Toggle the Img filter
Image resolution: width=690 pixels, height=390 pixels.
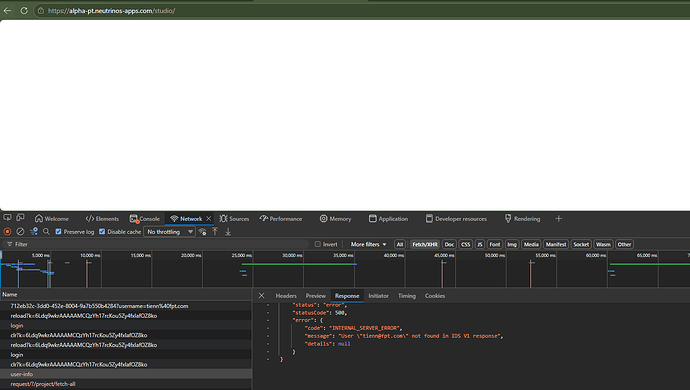pos(512,244)
